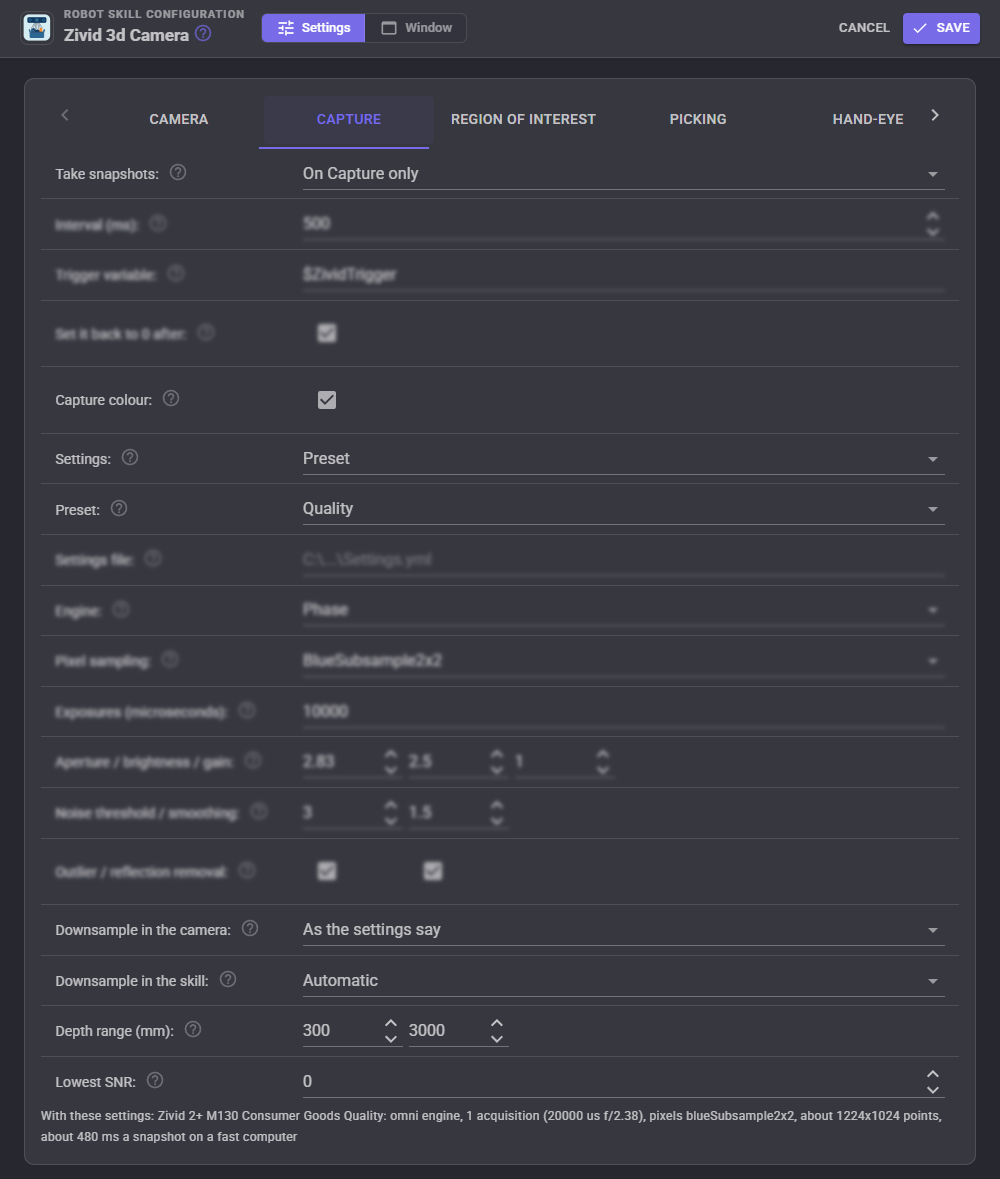Open help icon for Depth range (mm)
The height and width of the screenshot is (1179, 1000).
tap(192, 1029)
